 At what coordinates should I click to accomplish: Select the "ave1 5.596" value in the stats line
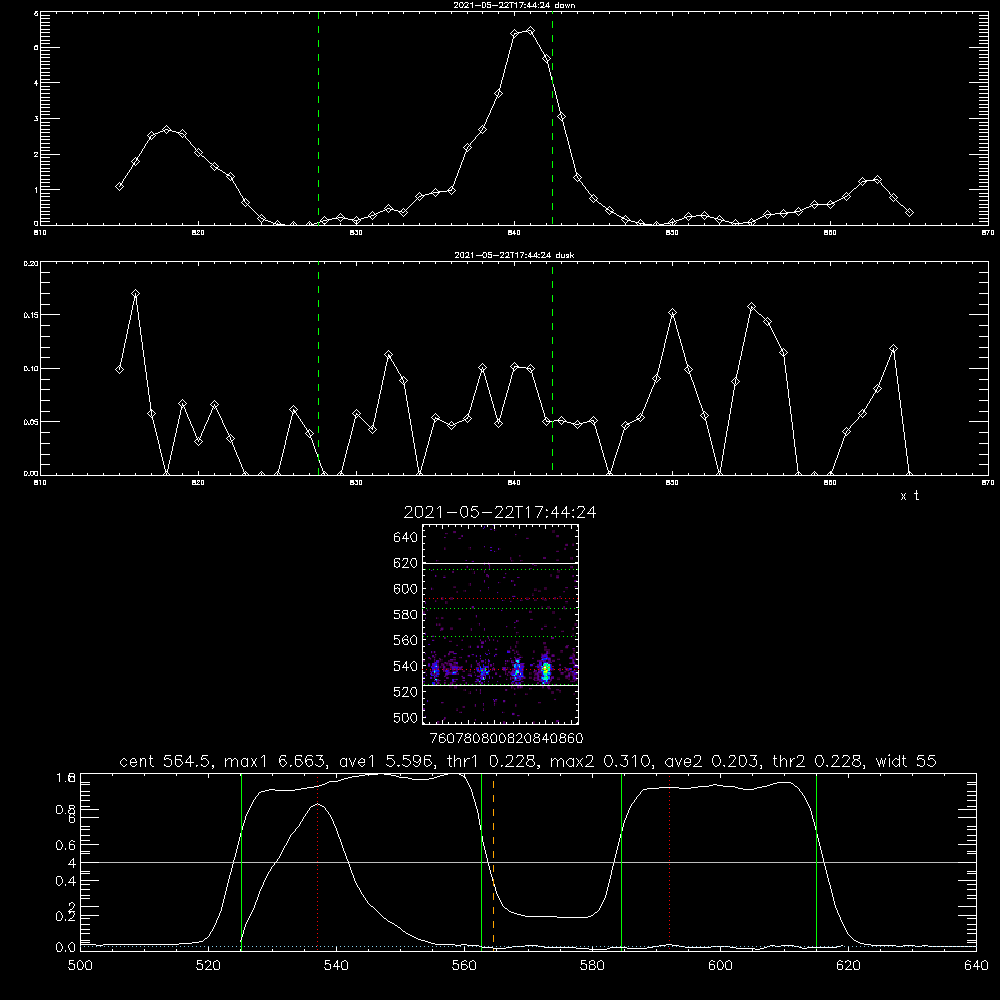(388, 761)
